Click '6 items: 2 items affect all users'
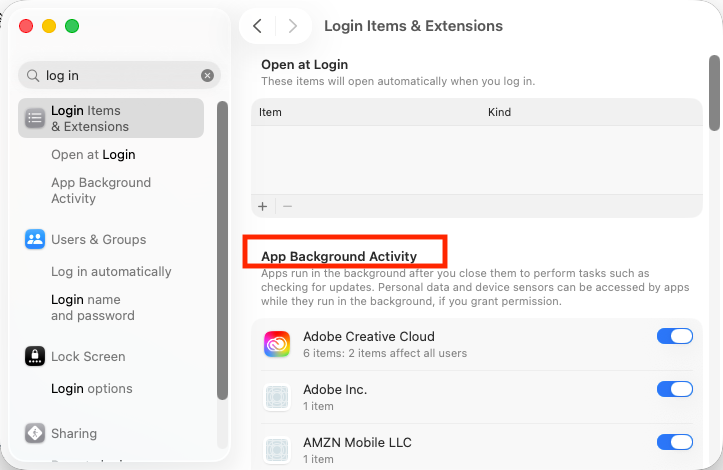The width and height of the screenshot is (723, 470). point(385,353)
